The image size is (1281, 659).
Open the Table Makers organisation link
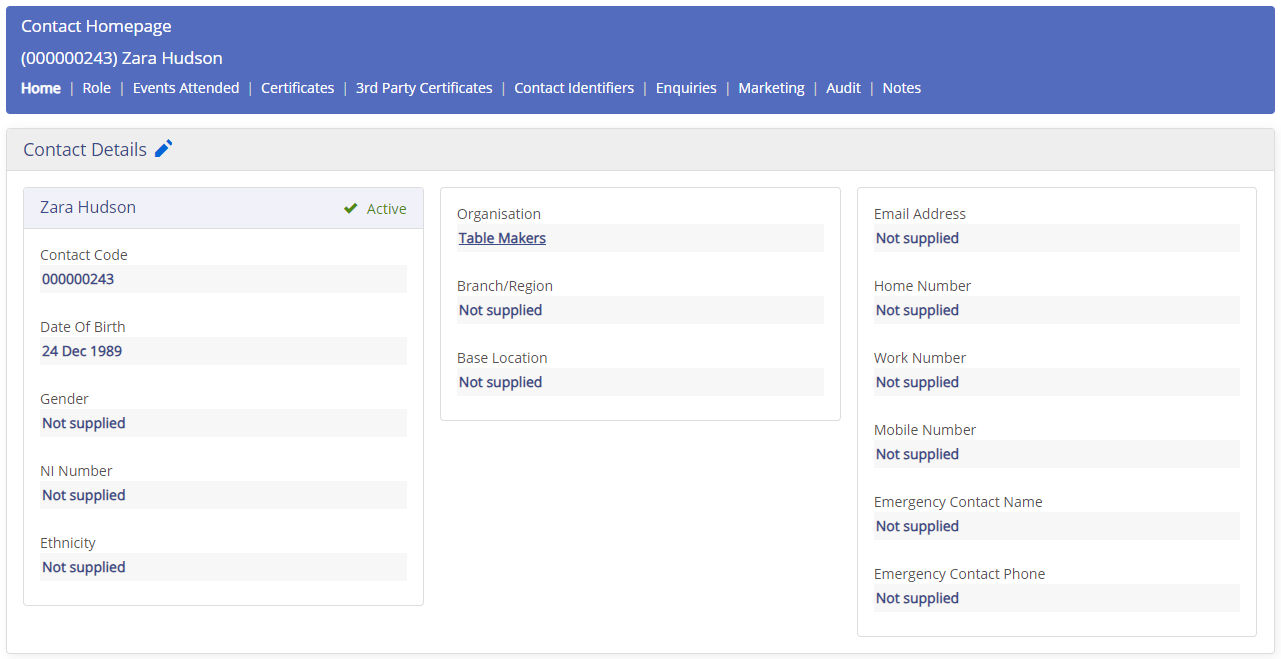(x=501, y=237)
